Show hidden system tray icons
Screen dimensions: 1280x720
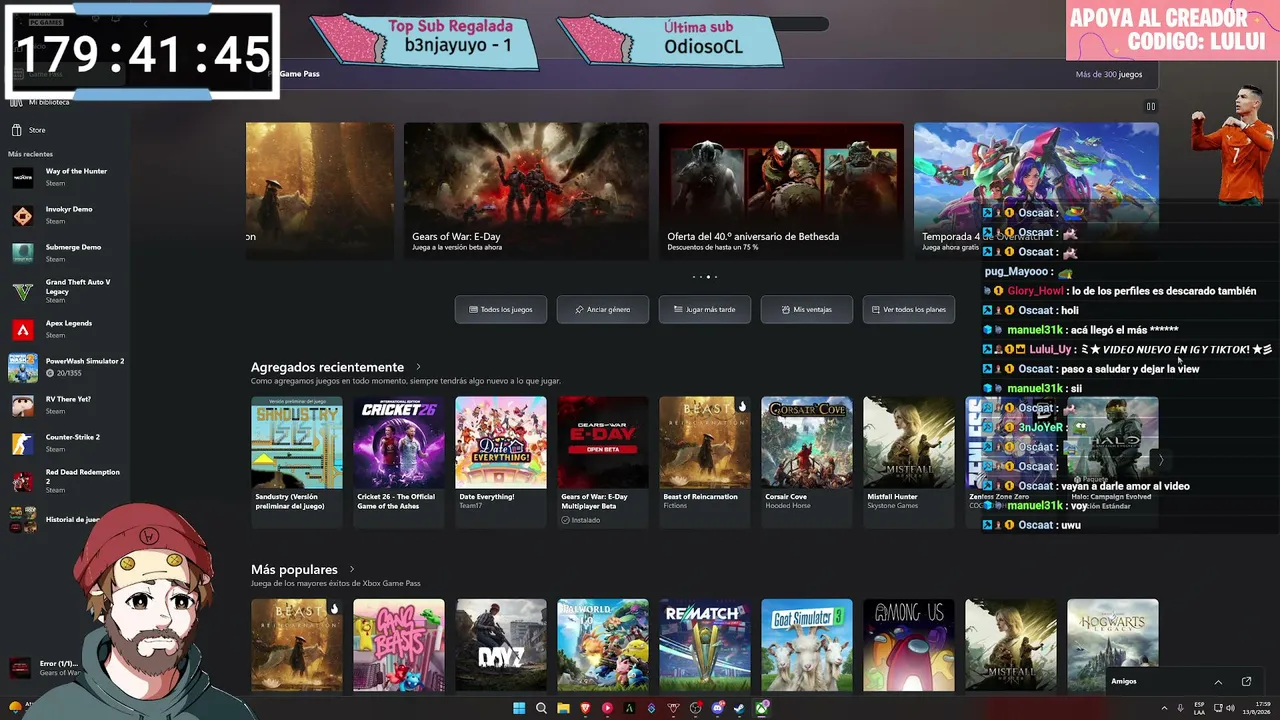(1165, 708)
